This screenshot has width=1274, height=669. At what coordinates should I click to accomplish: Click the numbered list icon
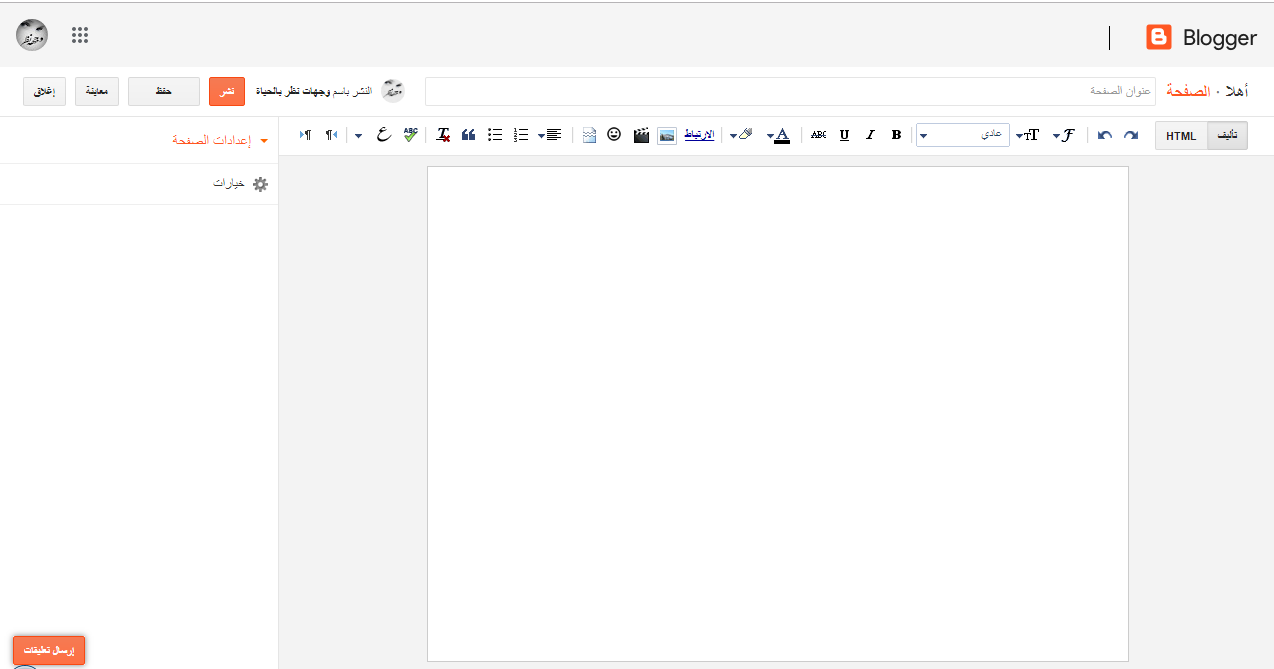point(520,135)
